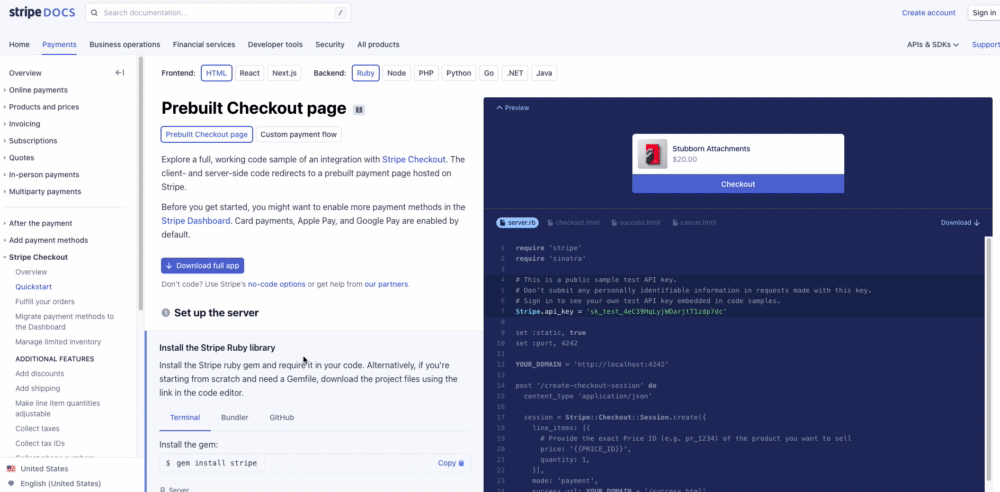
Task: Open APIs & SDKs dropdown
Action: 933,45
